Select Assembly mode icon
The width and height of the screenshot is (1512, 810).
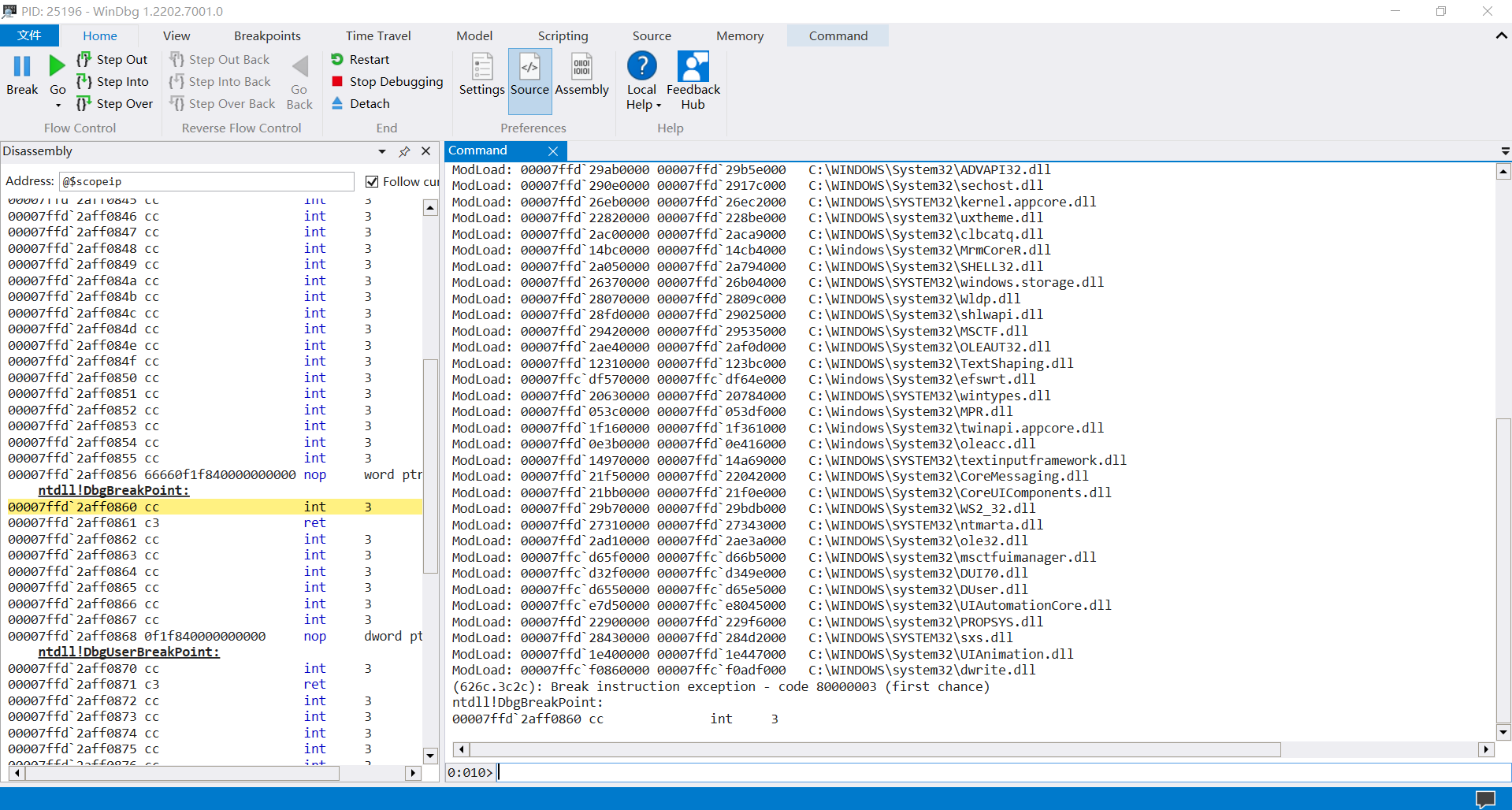581,67
